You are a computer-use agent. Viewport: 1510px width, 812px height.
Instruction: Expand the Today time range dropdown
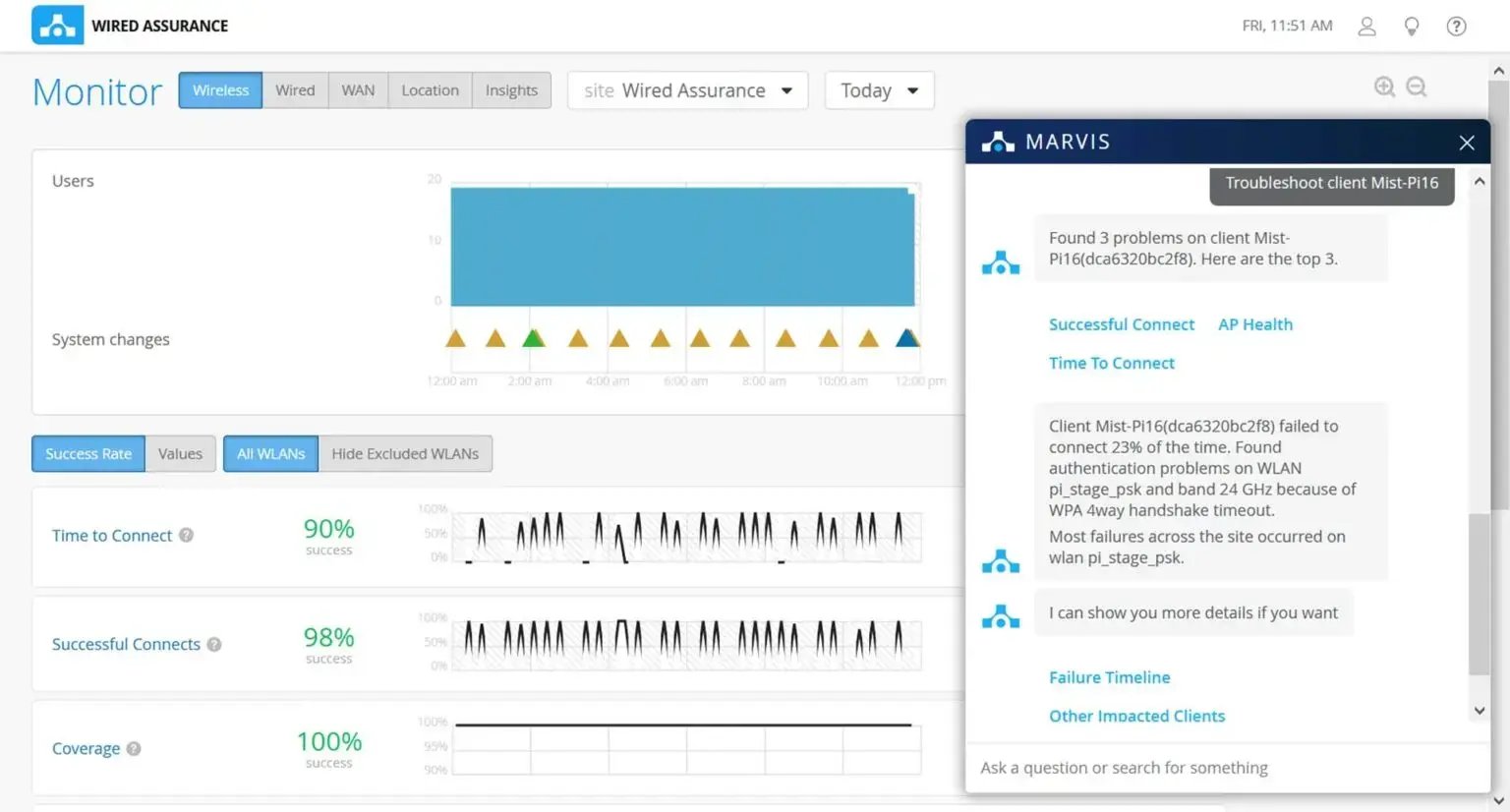pos(879,90)
